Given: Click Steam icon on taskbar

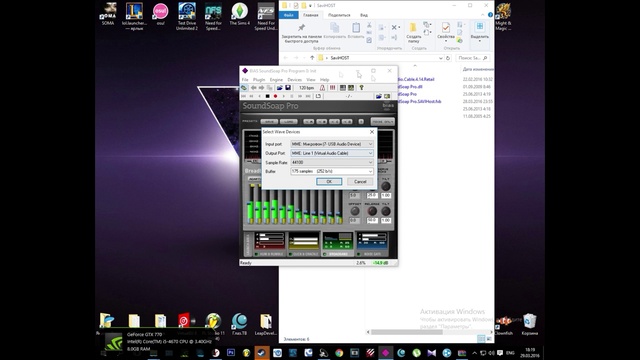Looking at the screenshot, I should coord(262,353).
